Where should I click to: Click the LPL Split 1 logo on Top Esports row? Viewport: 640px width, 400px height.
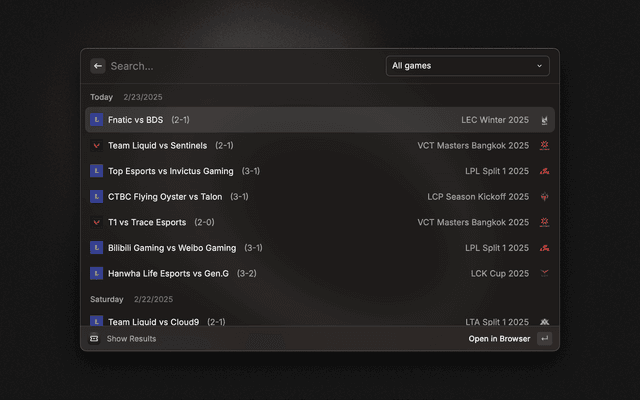coord(544,171)
